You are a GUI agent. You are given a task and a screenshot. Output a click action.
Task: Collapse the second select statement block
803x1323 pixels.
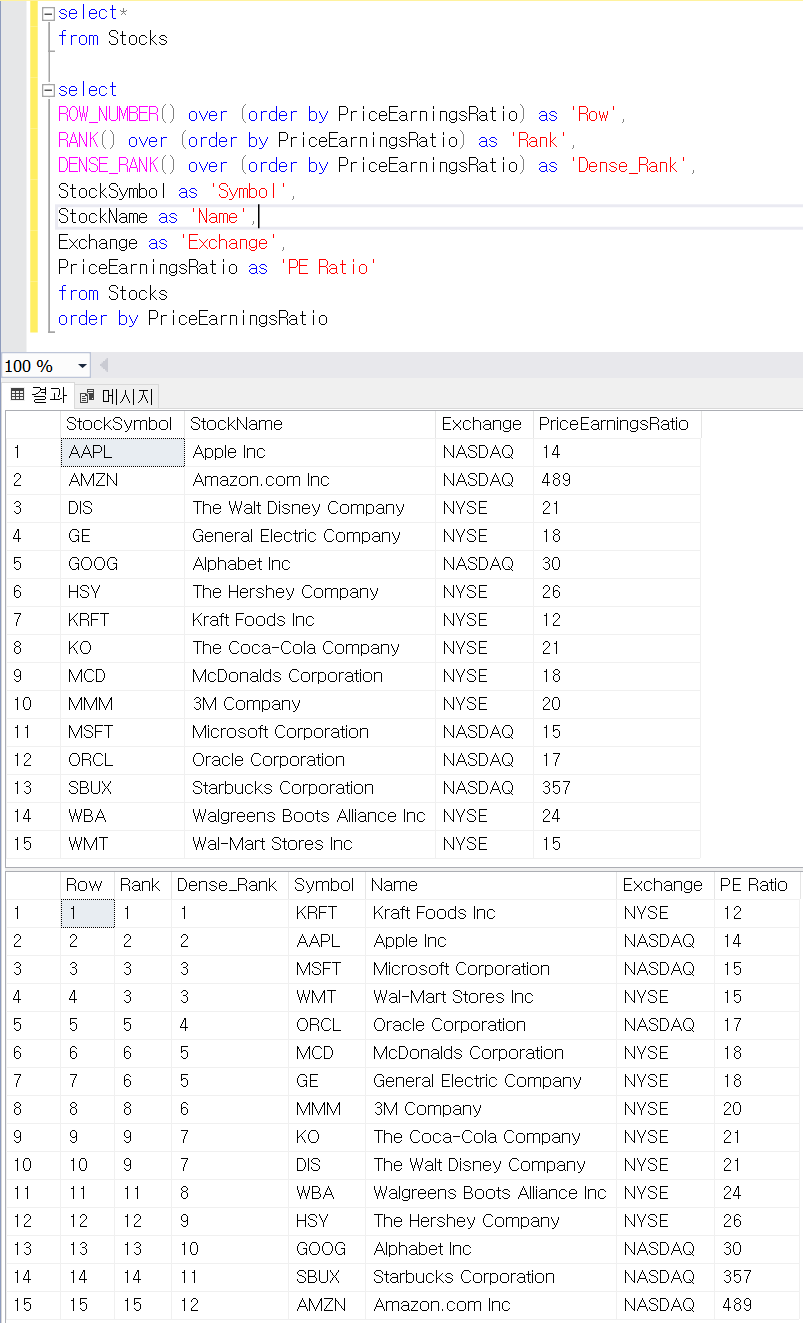click(47, 89)
